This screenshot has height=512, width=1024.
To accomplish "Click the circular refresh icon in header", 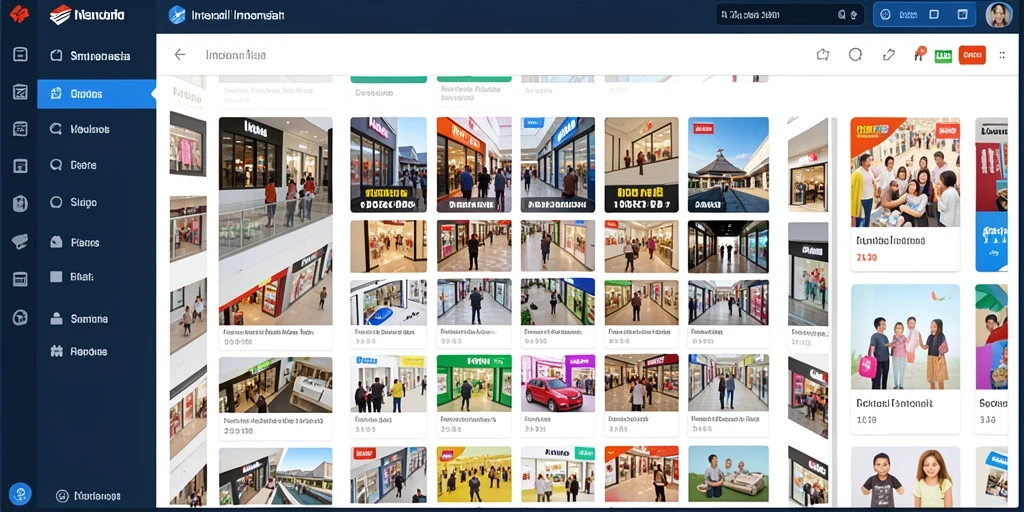I will pos(856,55).
